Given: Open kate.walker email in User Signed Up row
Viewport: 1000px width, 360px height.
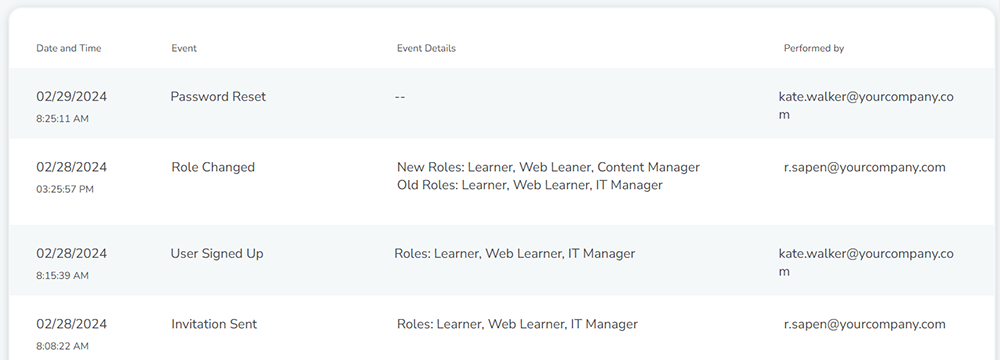Looking at the screenshot, I should click(866, 262).
